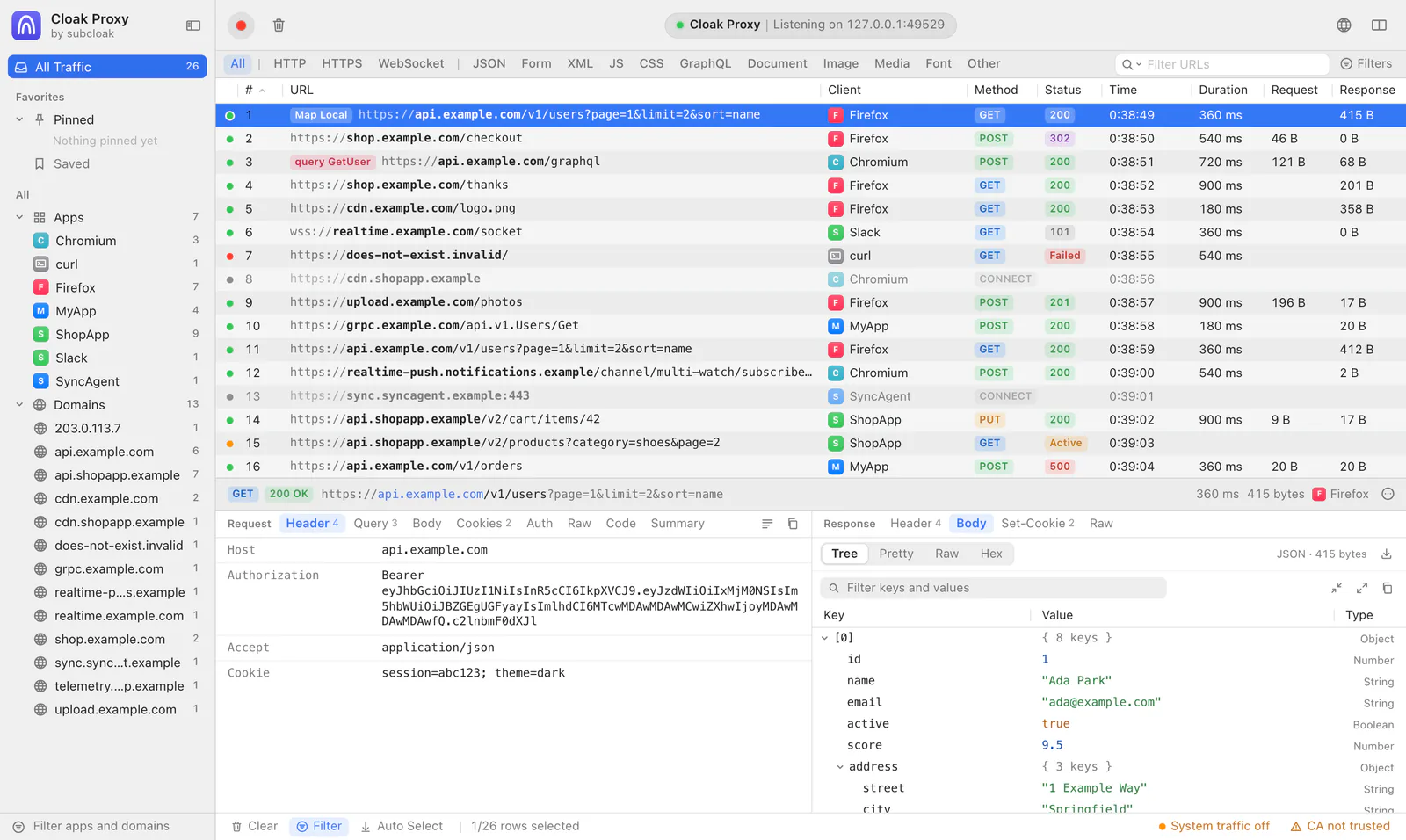Filter the traffic list by WebSocket
This screenshot has height=840, width=1406.
[410, 64]
